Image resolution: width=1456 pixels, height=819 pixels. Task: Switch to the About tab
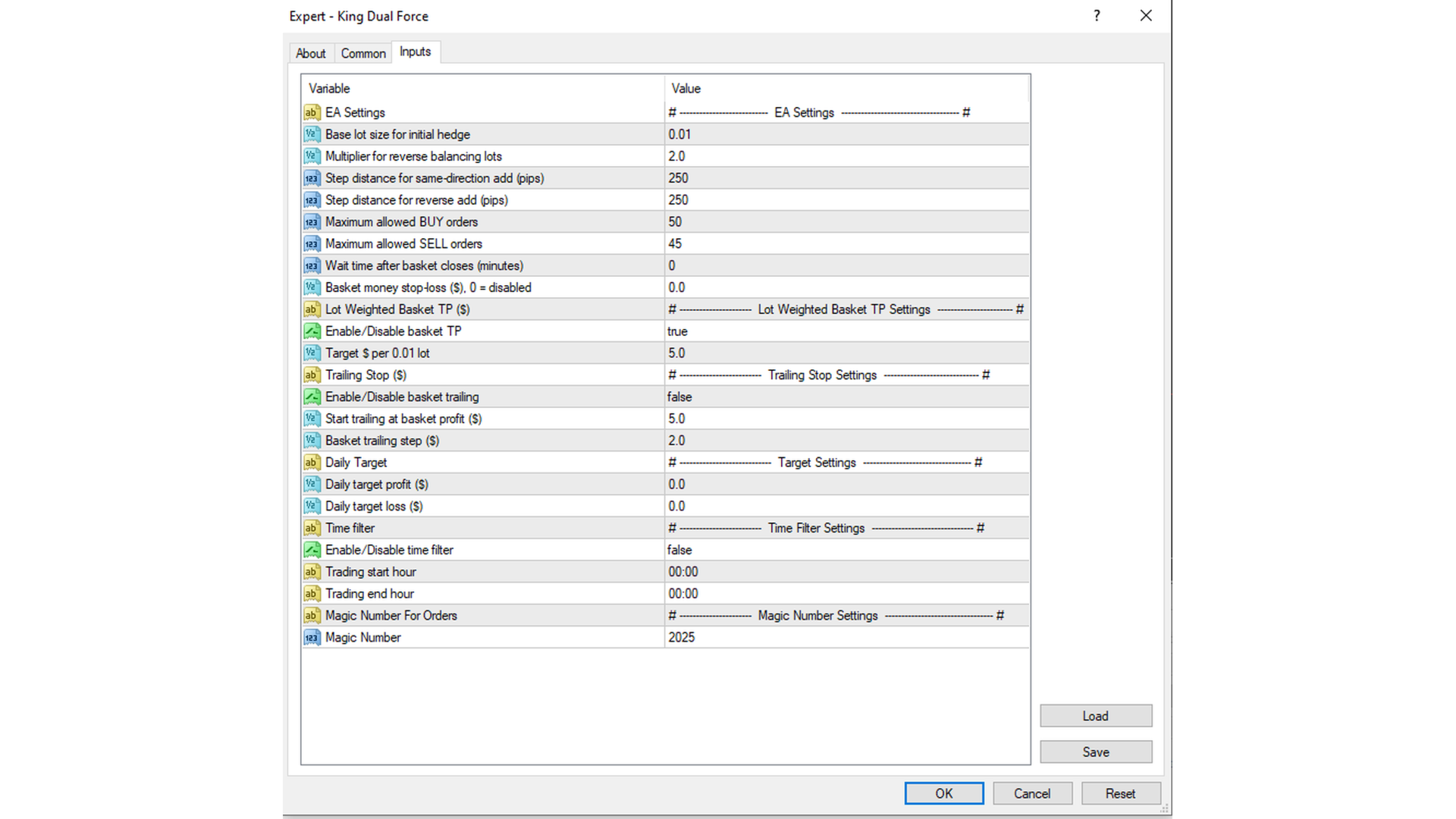point(310,53)
